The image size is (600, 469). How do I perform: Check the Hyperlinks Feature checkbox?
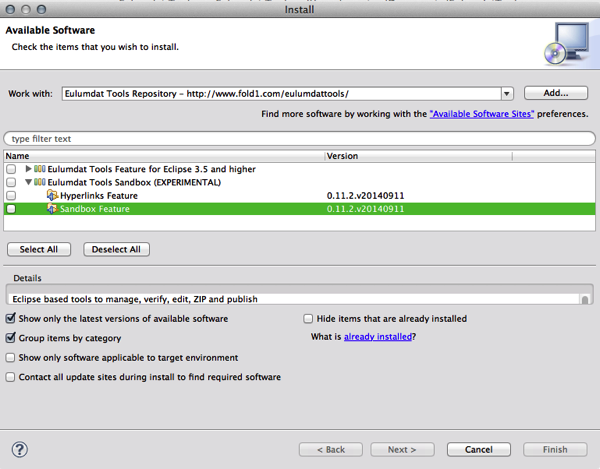[11, 195]
